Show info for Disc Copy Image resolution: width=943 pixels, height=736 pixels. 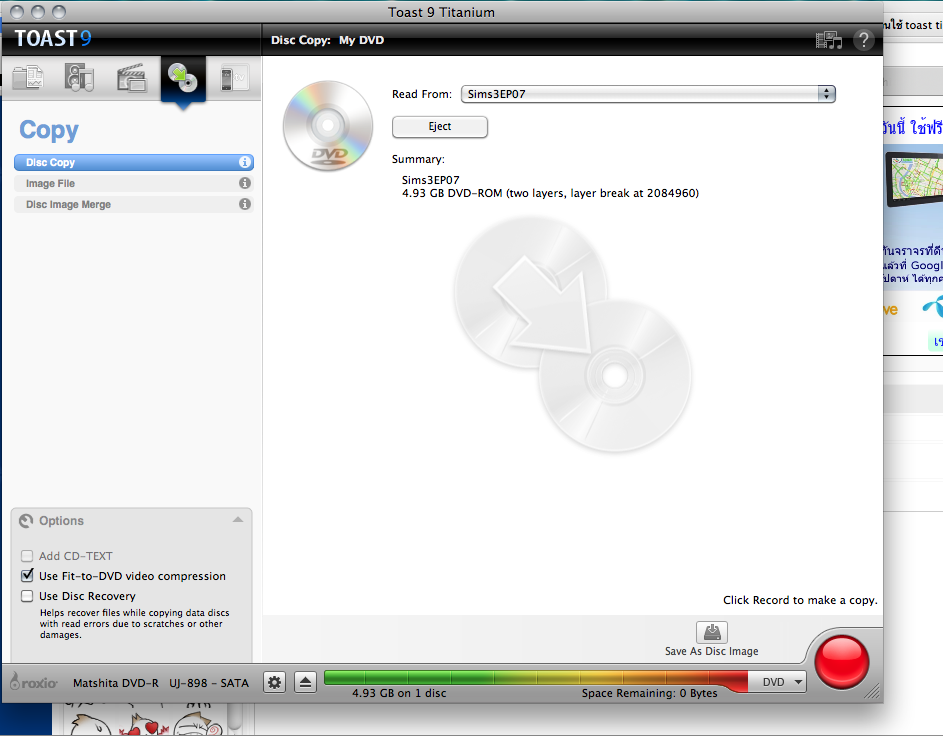pyautogui.click(x=245, y=162)
